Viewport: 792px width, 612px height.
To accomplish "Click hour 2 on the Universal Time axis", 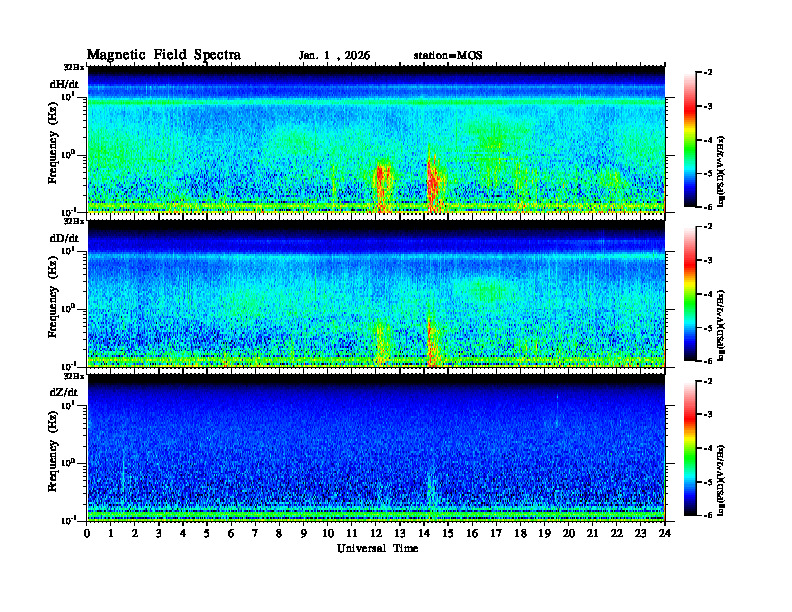I will [135, 534].
